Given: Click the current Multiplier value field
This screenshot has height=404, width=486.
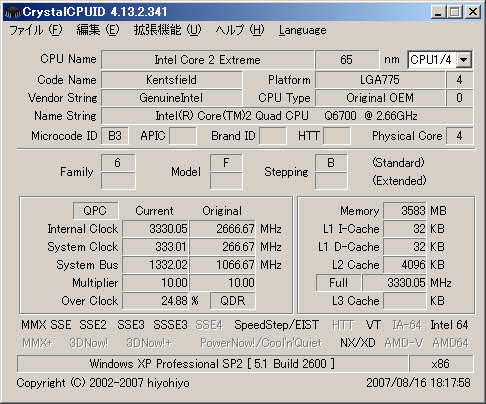Looking at the screenshot, I should 155,283.
